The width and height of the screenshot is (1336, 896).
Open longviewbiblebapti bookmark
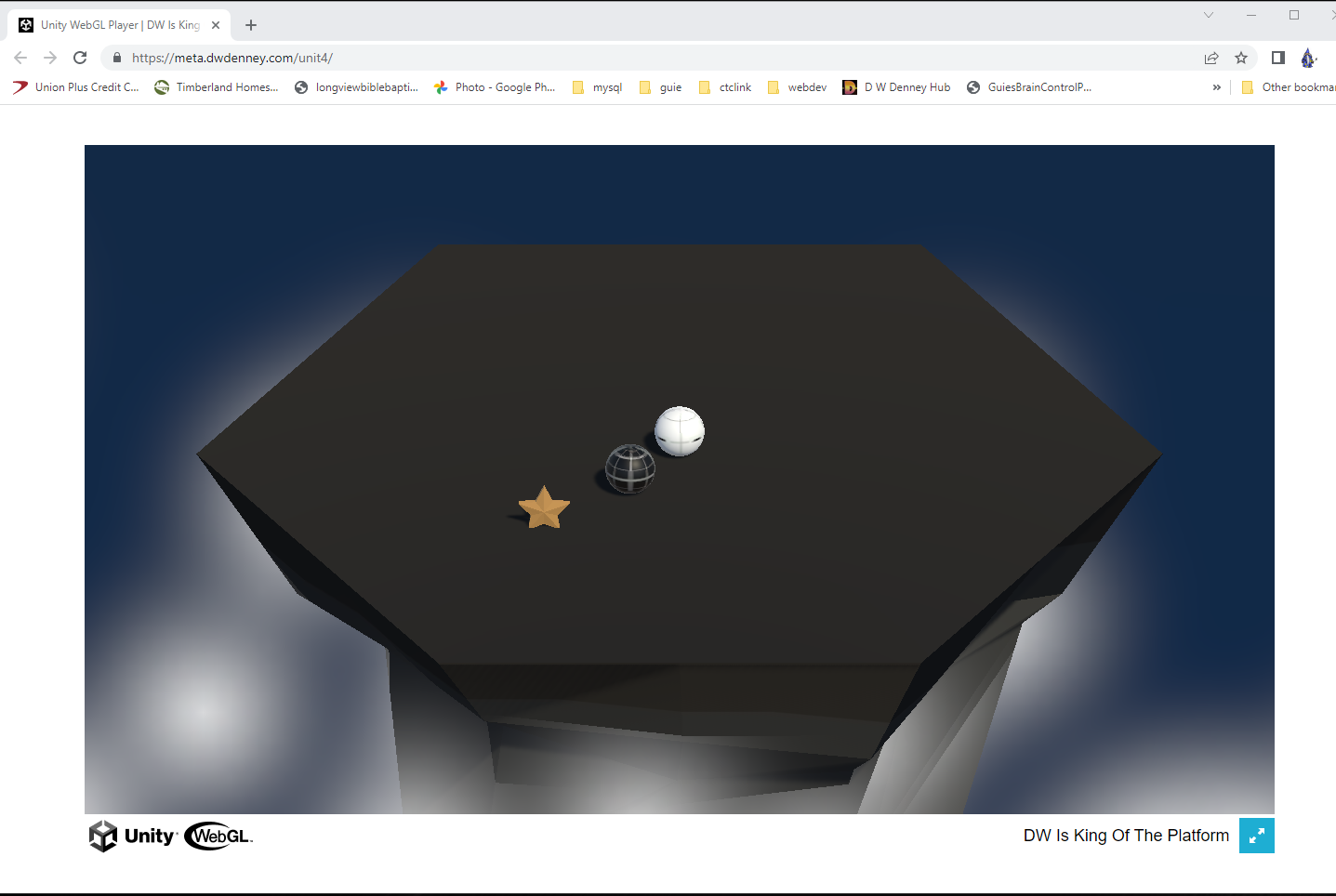pyautogui.click(x=356, y=87)
